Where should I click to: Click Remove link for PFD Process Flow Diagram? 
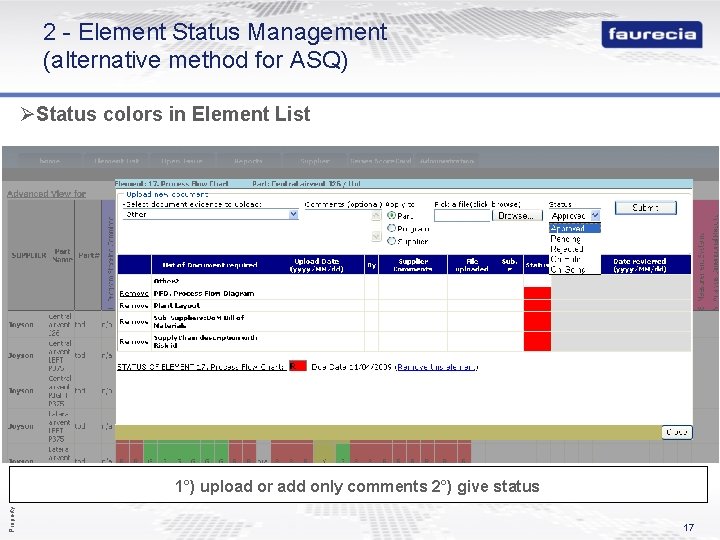tap(134, 293)
